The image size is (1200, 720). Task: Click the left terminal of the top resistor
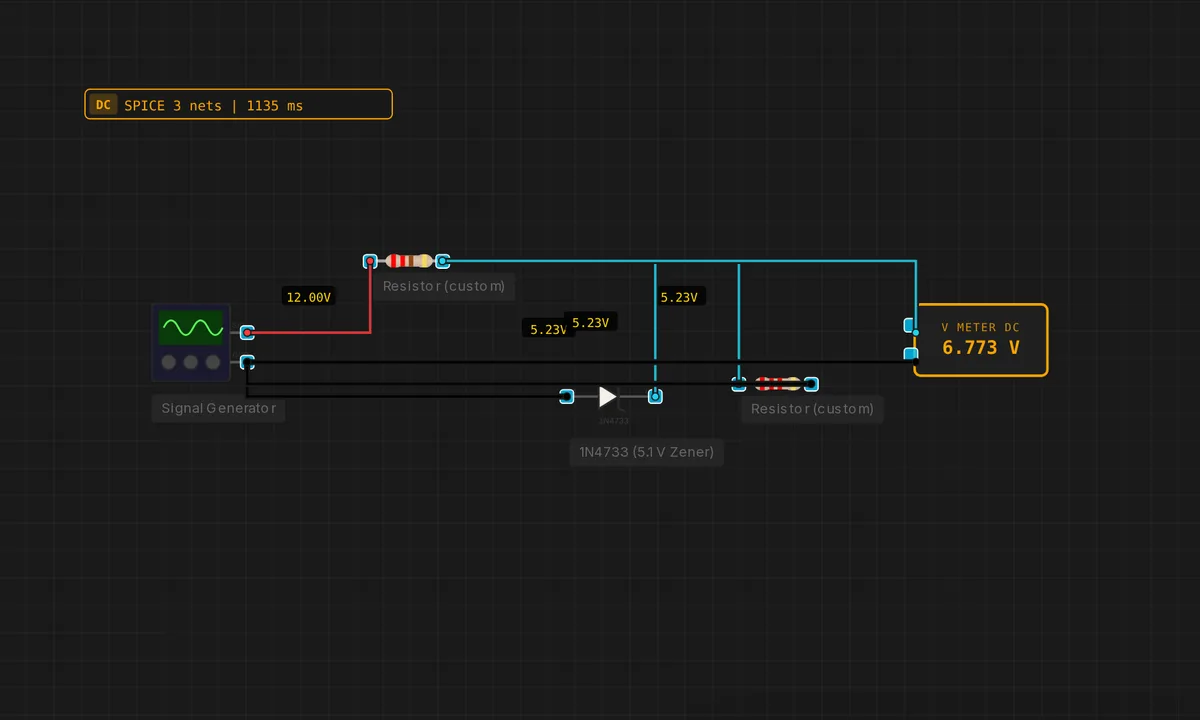(x=370, y=261)
